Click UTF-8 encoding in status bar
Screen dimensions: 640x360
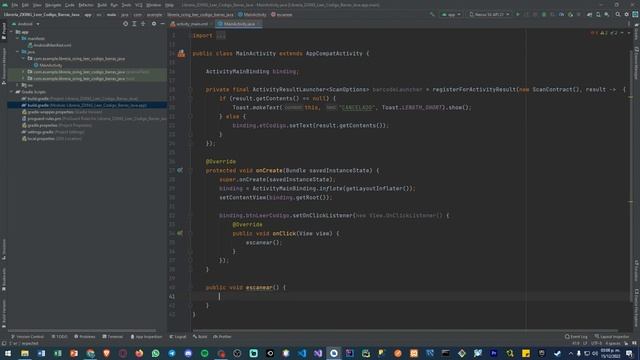596,344
